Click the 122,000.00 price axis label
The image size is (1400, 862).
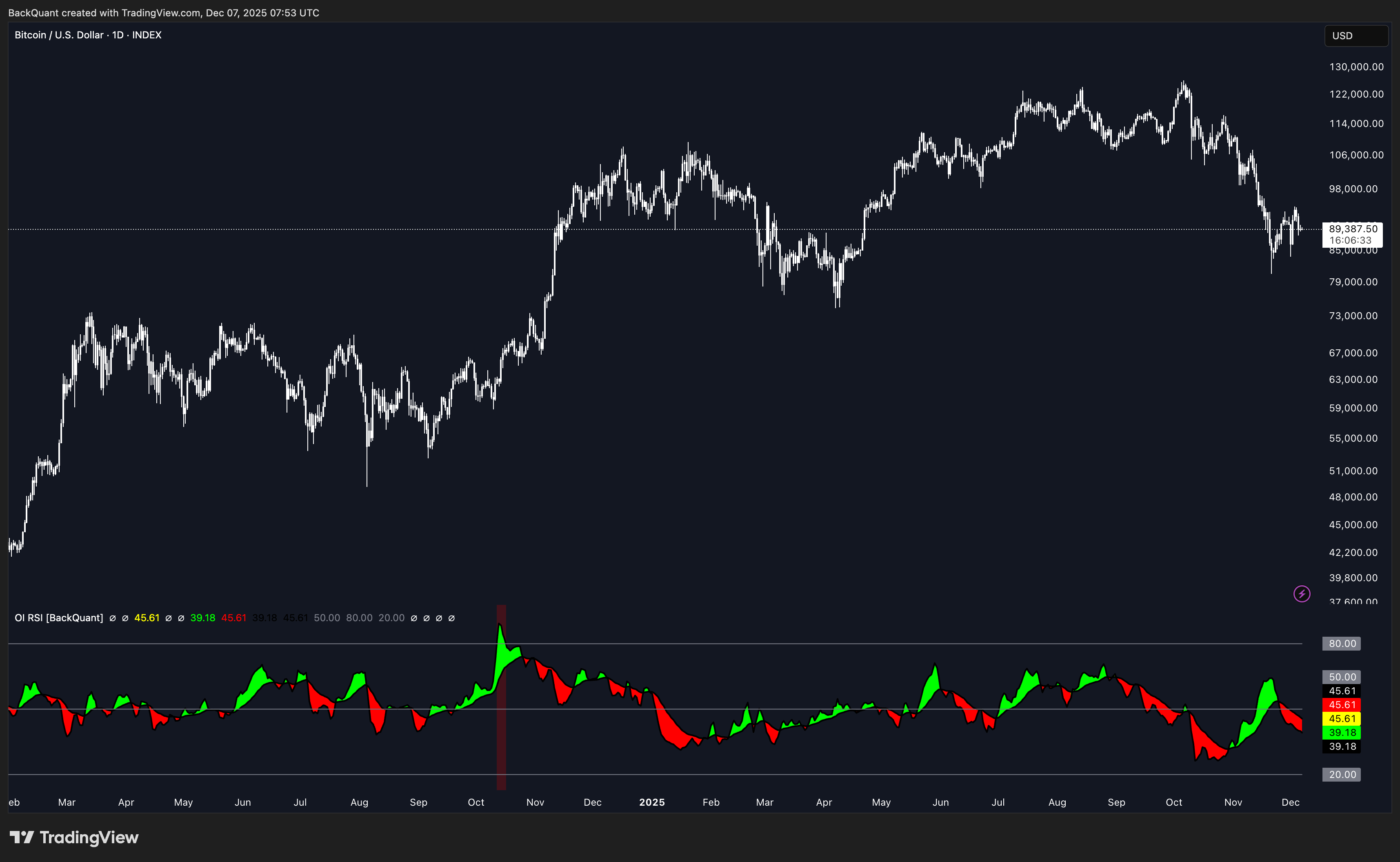tap(1356, 94)
